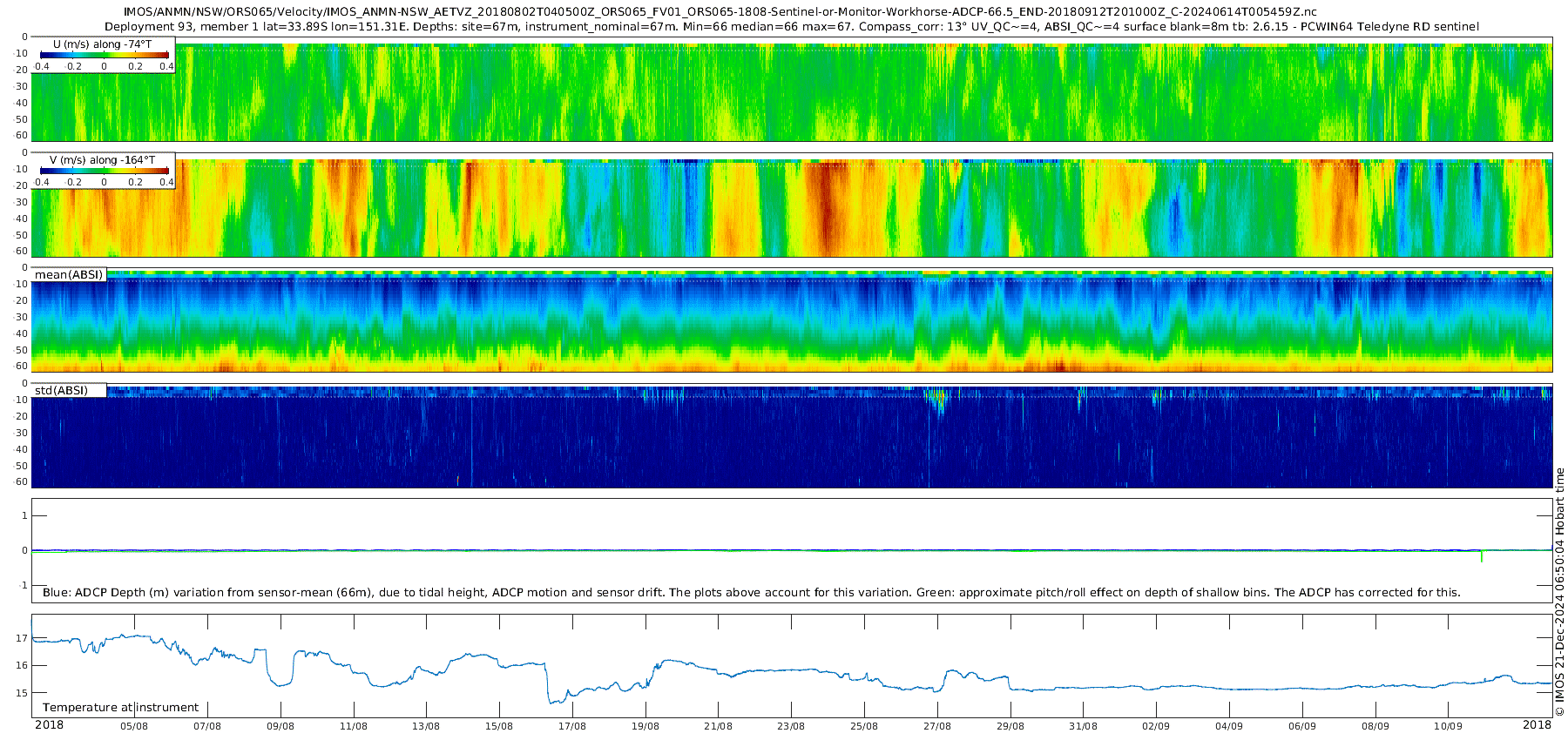This screenshot has height=740, width=1568.
Task: Click the U velocity colorbar legend
Action: pyautogui.click(x=104, y=57)
